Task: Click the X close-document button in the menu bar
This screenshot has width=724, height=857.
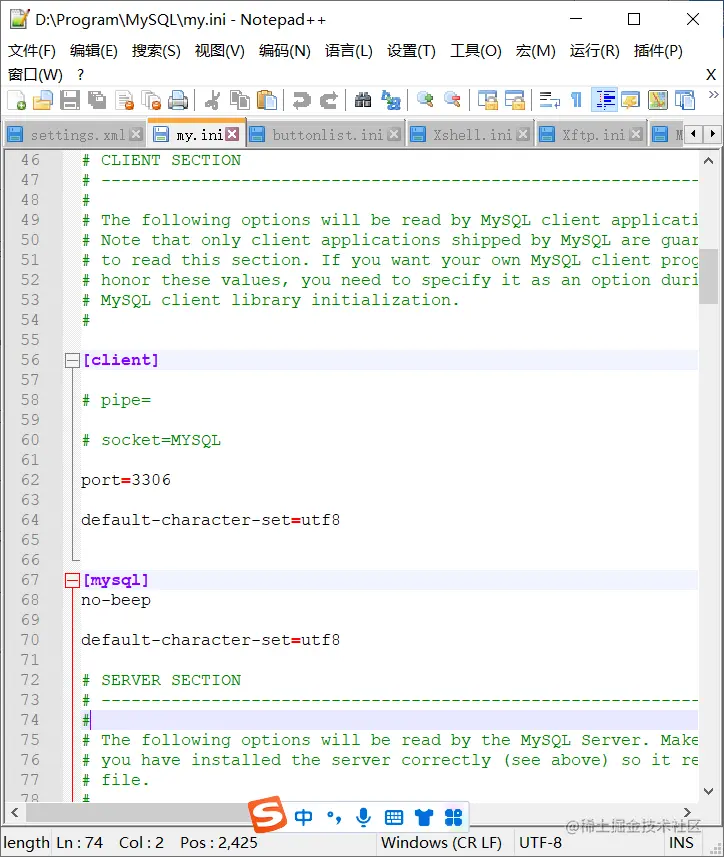Action: pos(711,74)
